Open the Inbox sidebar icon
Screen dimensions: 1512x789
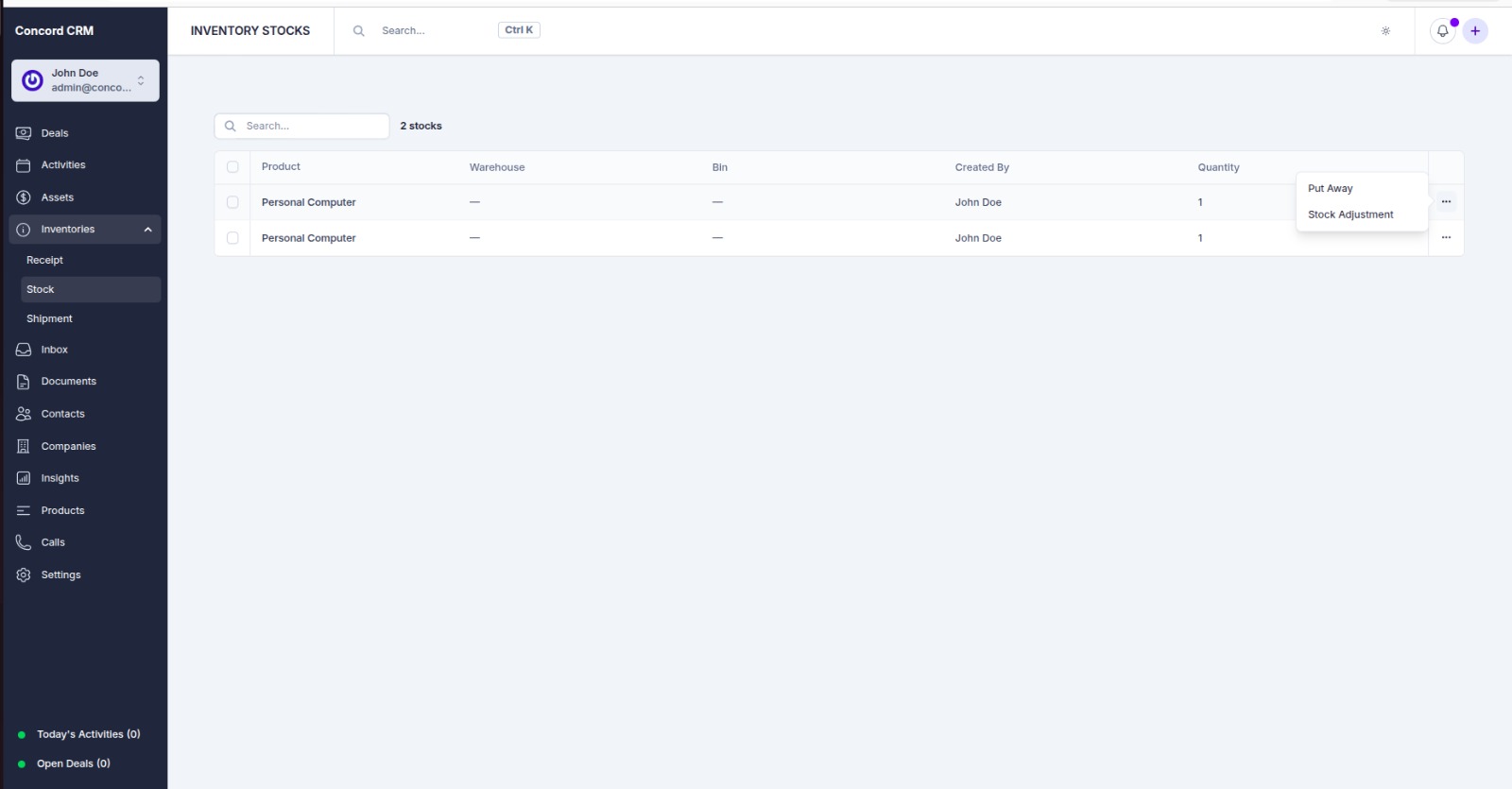pos(24,350)
